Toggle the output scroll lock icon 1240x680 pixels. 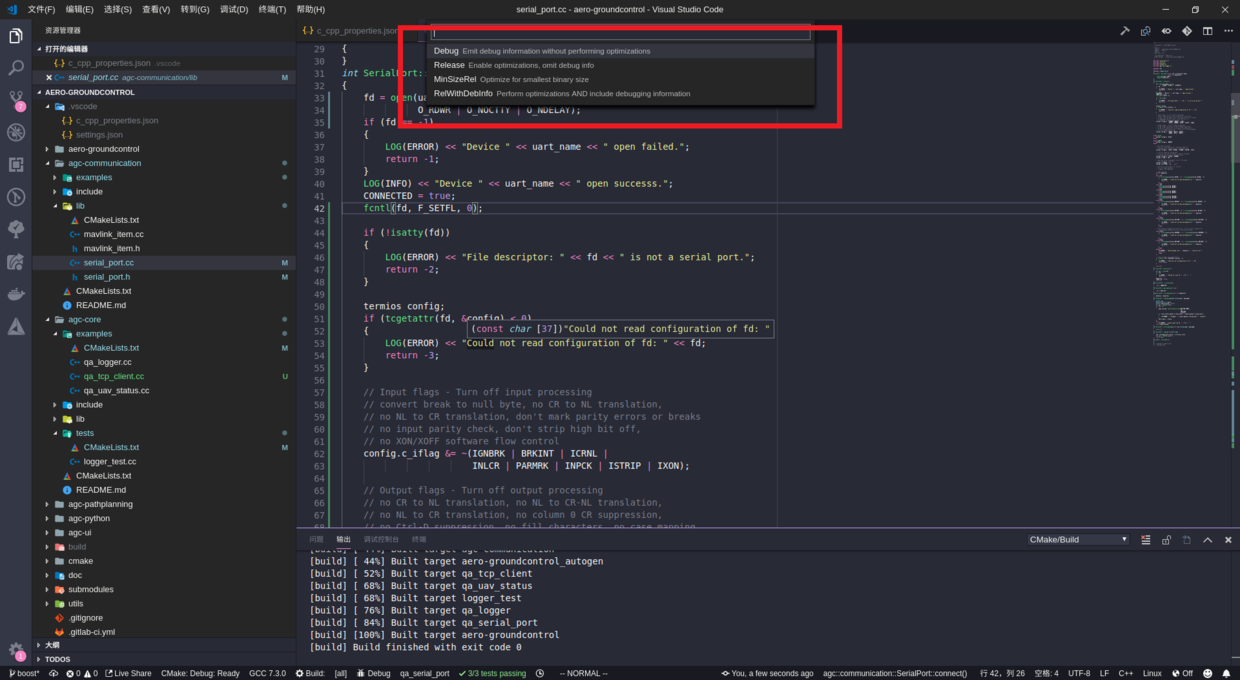click(x=1166, y=540)
